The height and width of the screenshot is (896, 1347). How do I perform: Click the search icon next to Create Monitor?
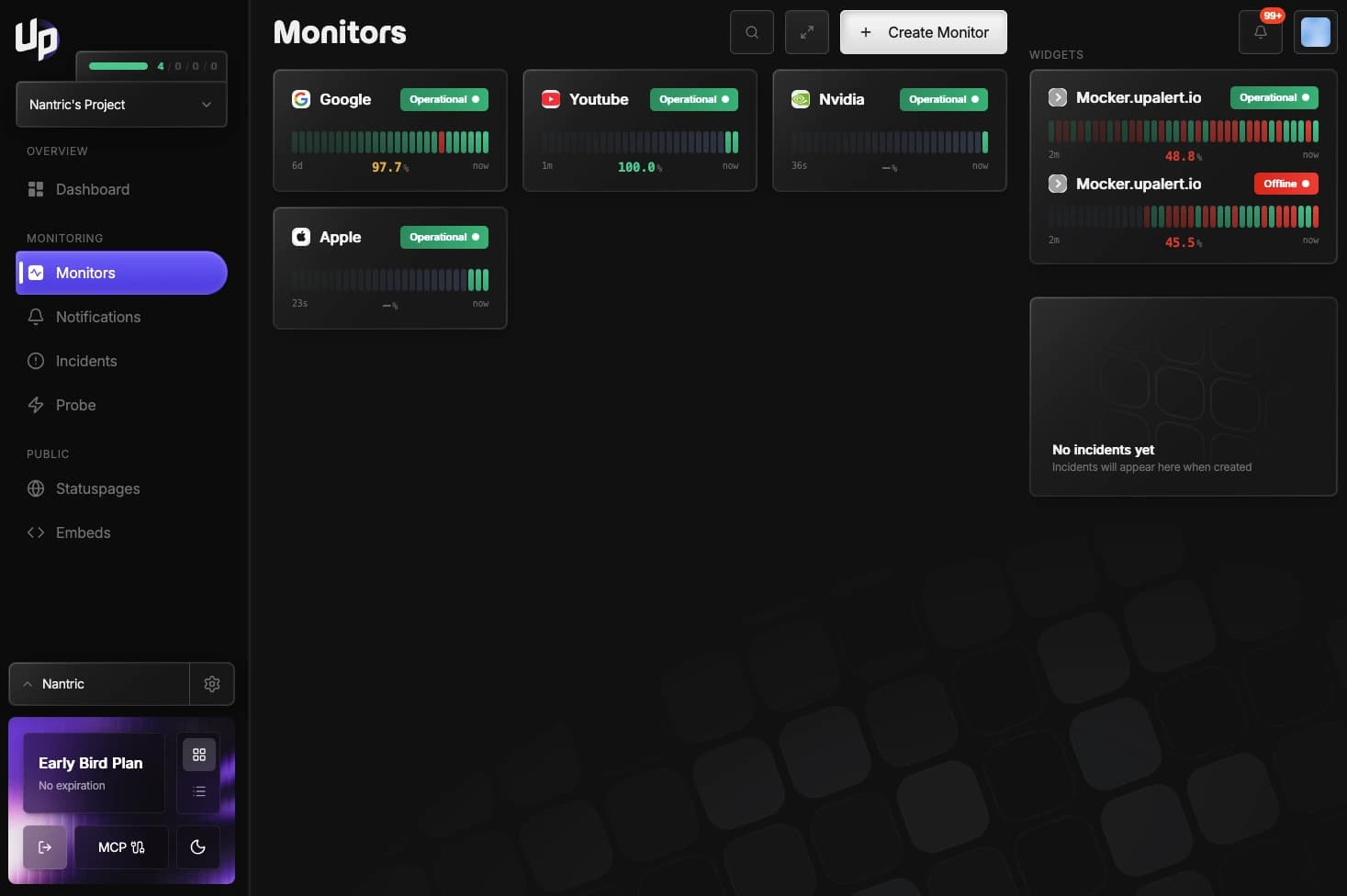[751, 32]
